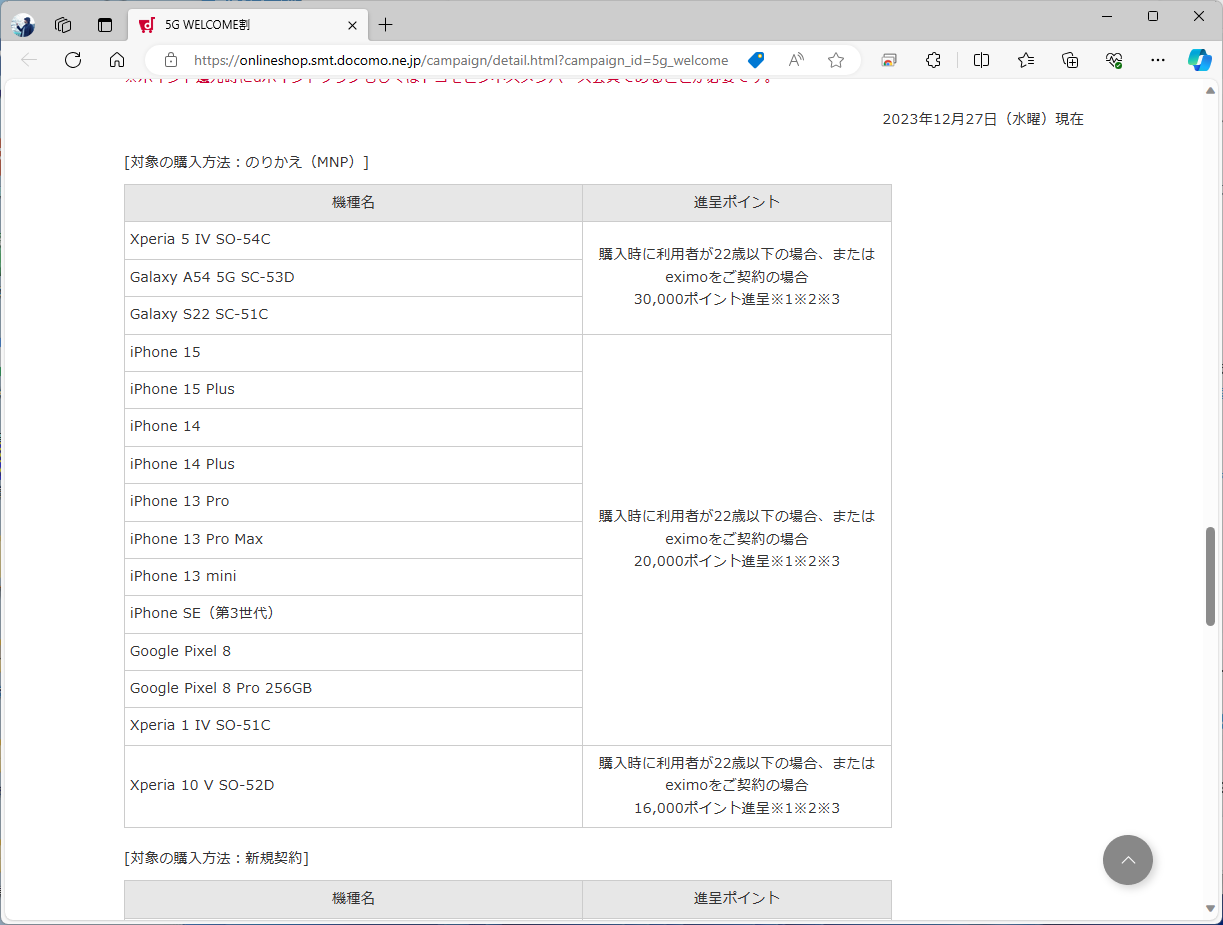Open the browser profile avatar

pos(22,25)
